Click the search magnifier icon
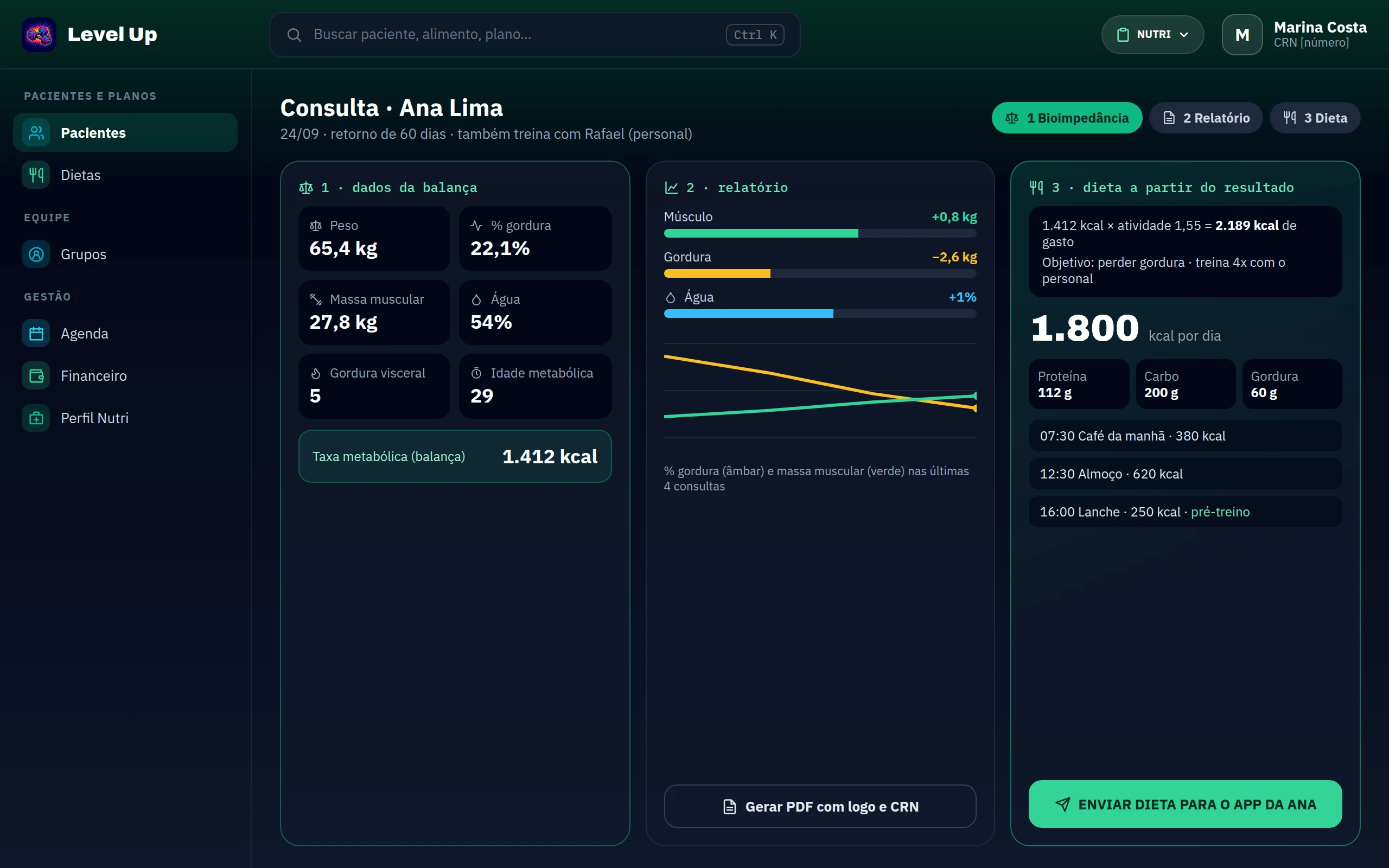The height and width of the screenshot is (868, 1389). (x=294, y=35)
